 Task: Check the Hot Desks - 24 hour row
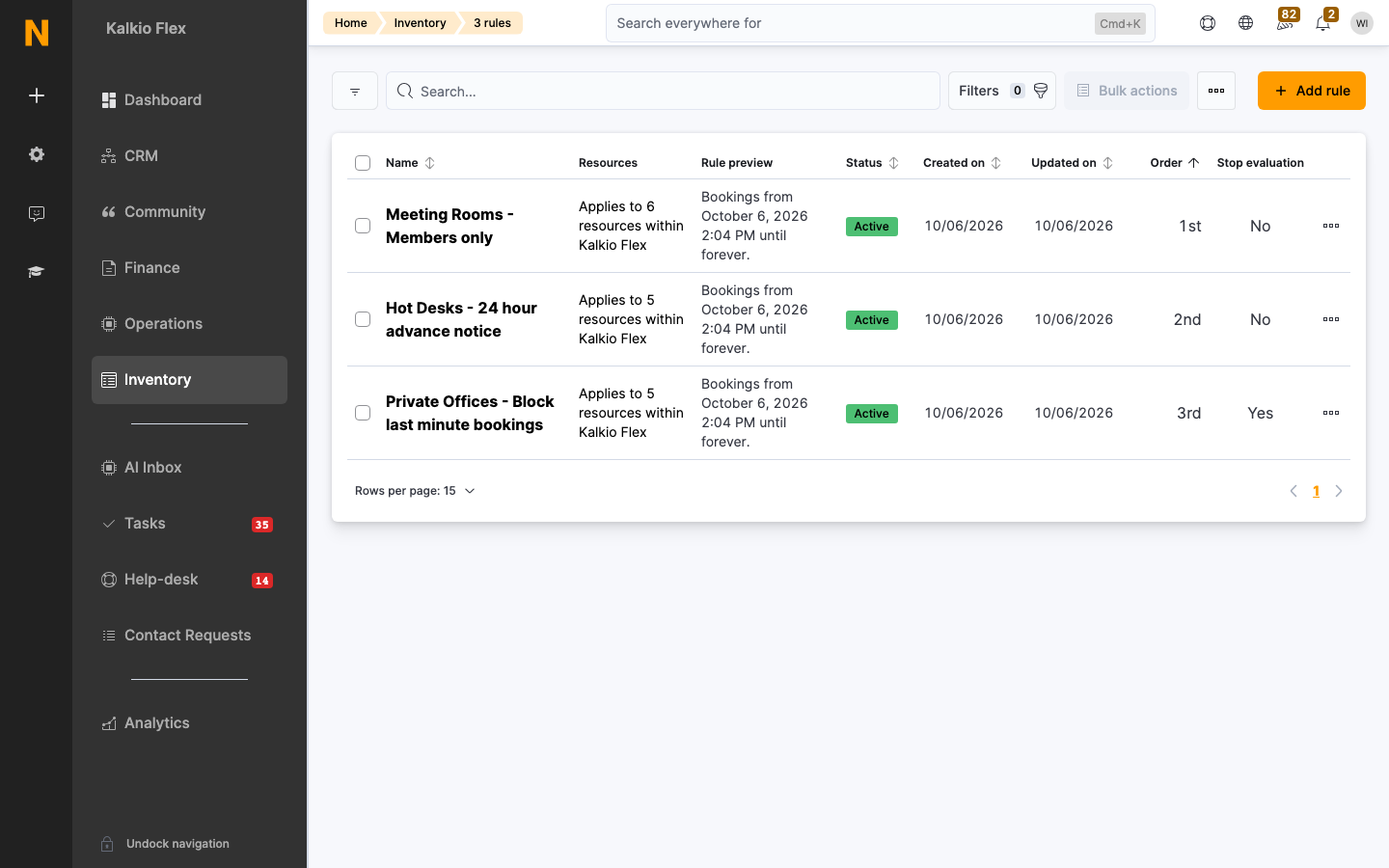pyautogui.click(x=363, y=319)
